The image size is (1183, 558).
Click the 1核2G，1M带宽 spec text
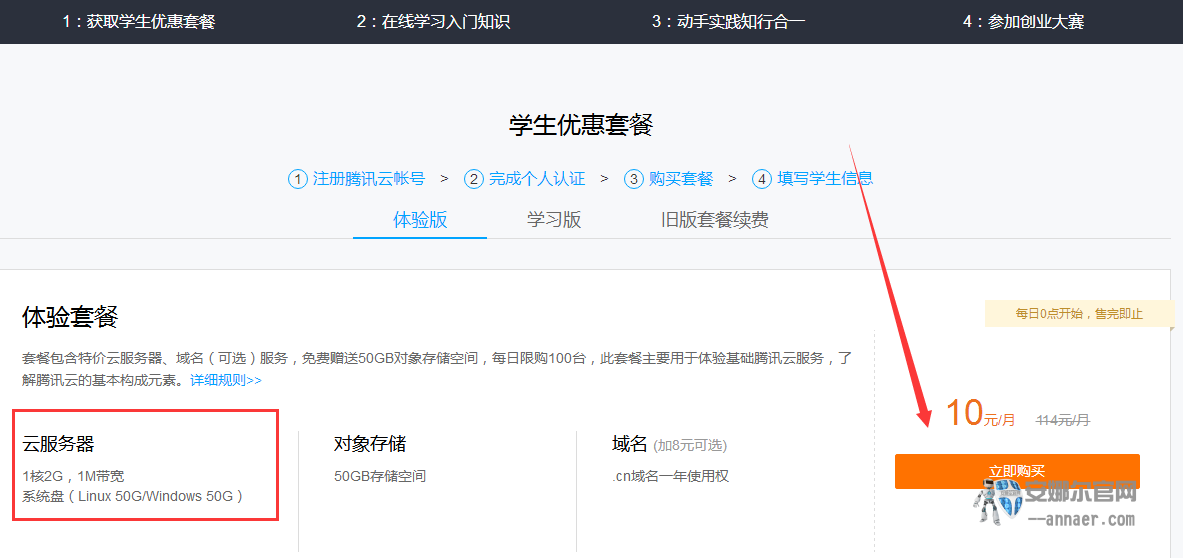coord(73,477)
